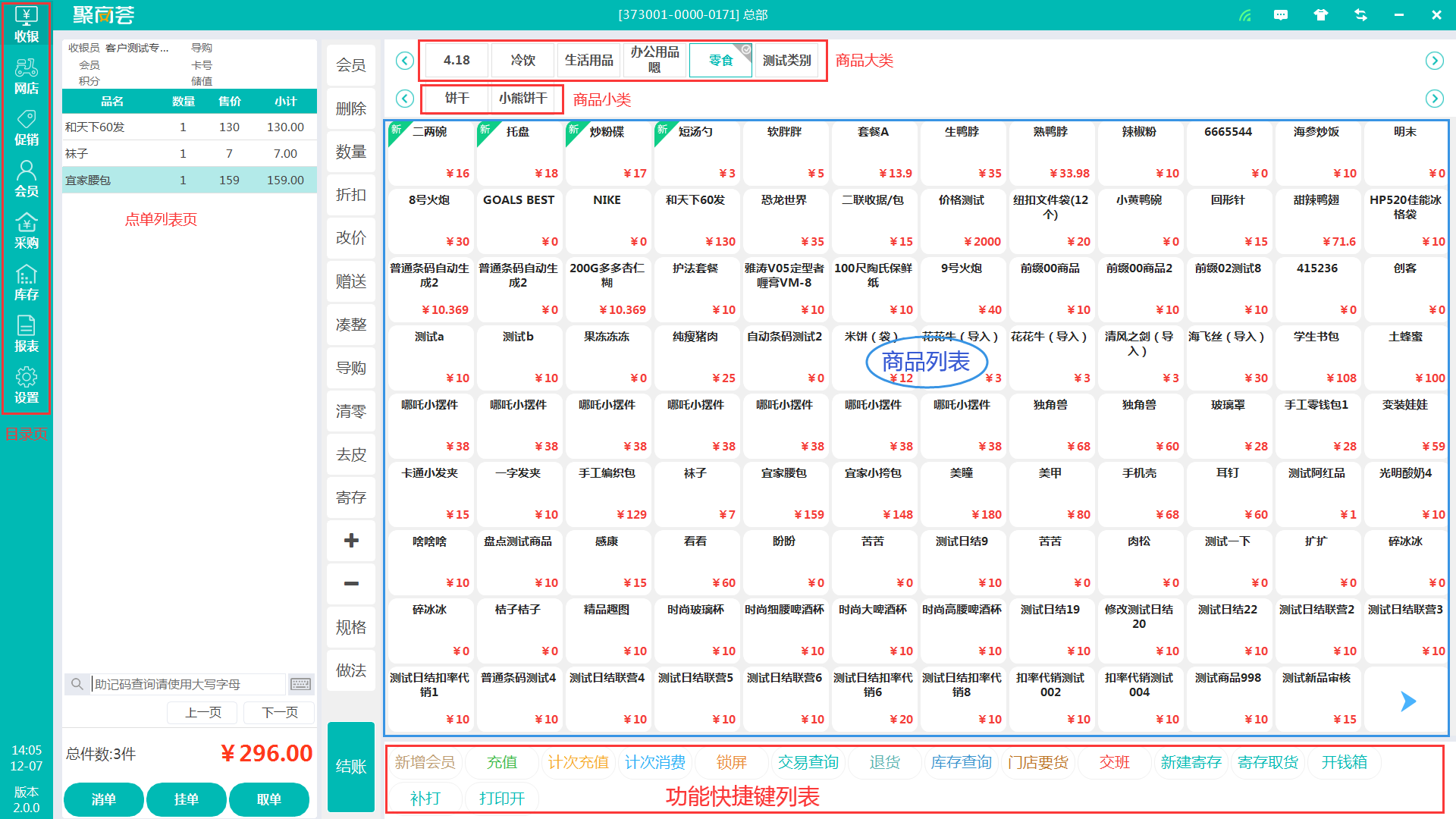
Task: Click the 交易查询 transaction query shortcut
Action: point(808,762)
